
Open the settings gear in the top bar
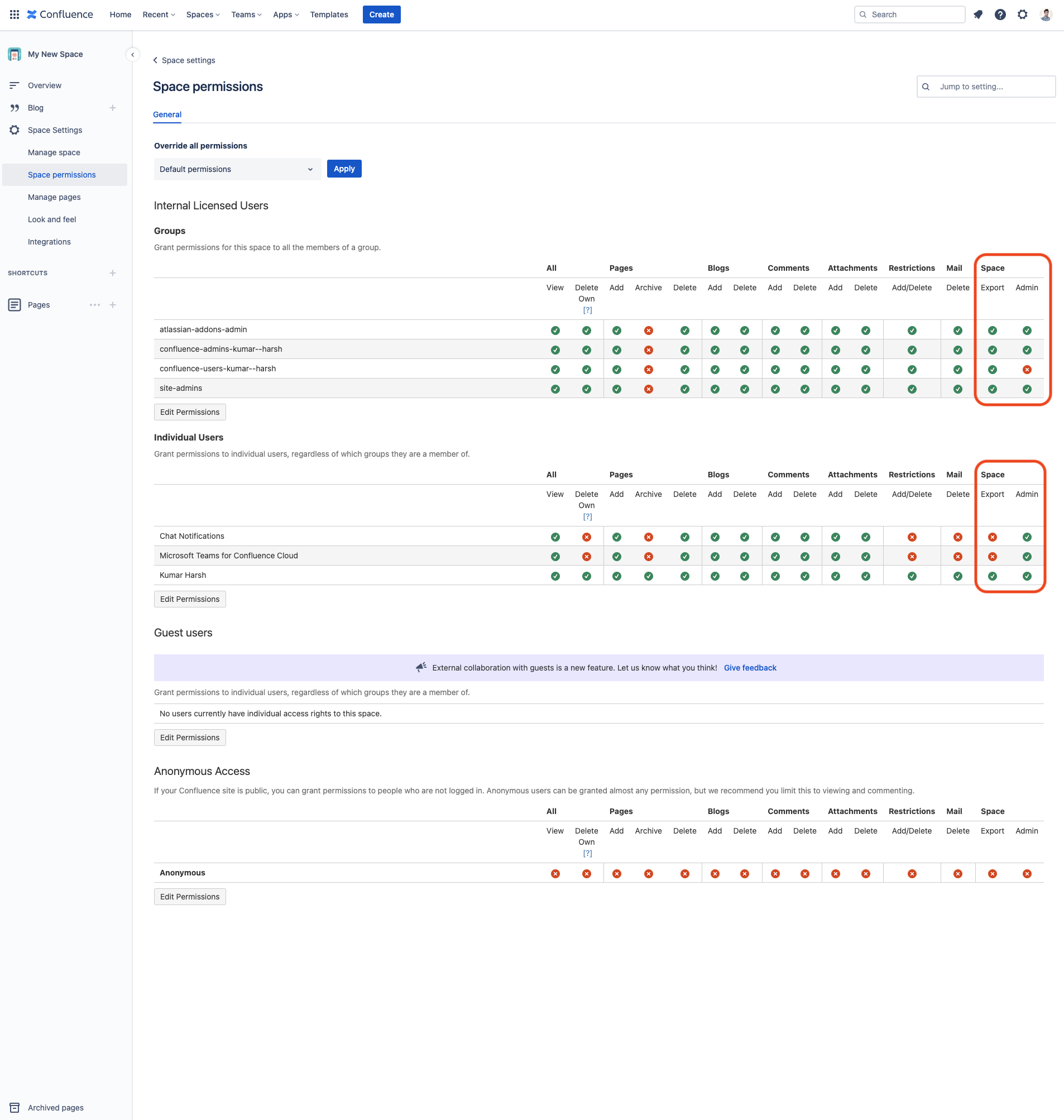click(x=1022, y=14)
